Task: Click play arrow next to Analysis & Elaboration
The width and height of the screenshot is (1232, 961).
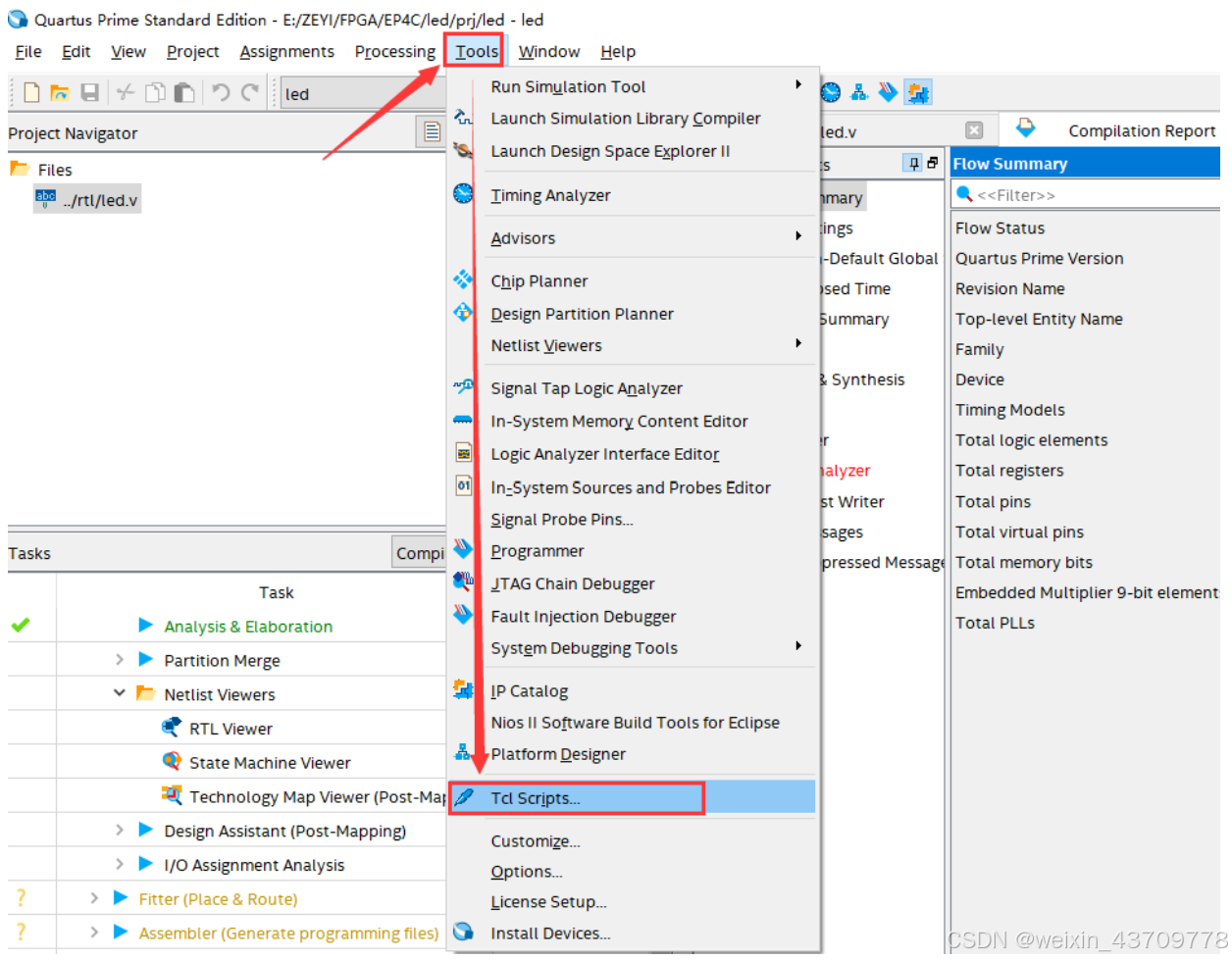Action: pos(145,625)
